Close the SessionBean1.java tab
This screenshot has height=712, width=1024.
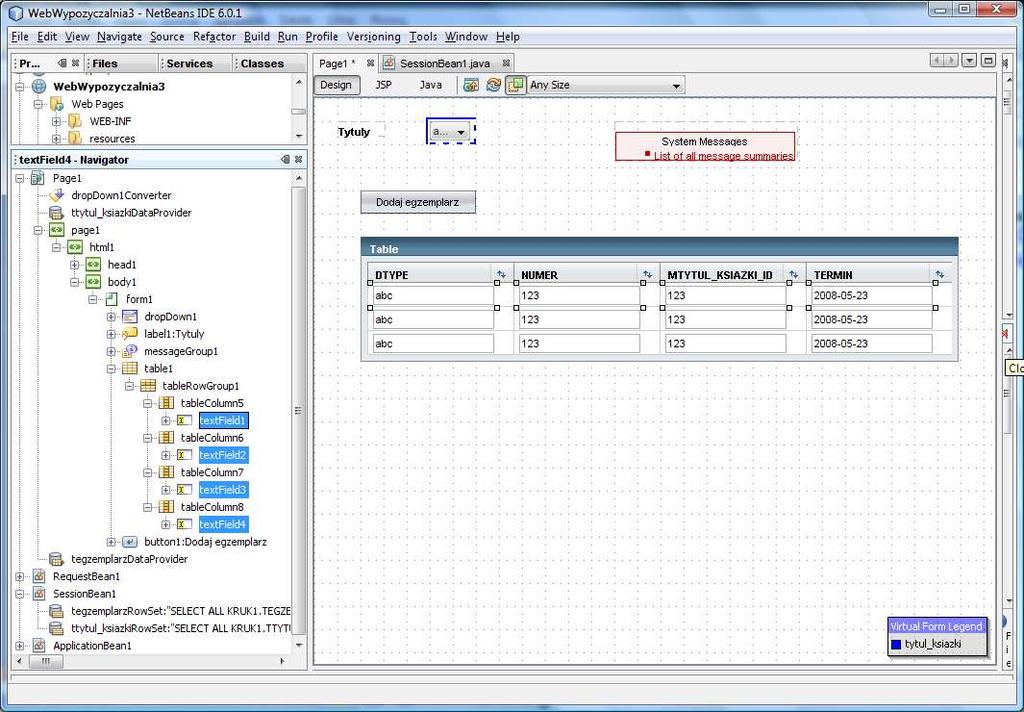505,63
